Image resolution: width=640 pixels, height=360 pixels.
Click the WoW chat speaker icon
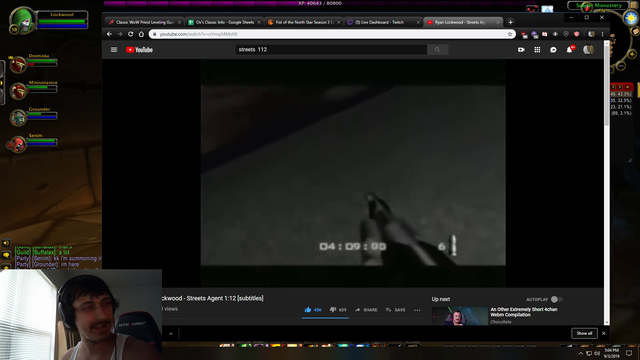point(6,243)
